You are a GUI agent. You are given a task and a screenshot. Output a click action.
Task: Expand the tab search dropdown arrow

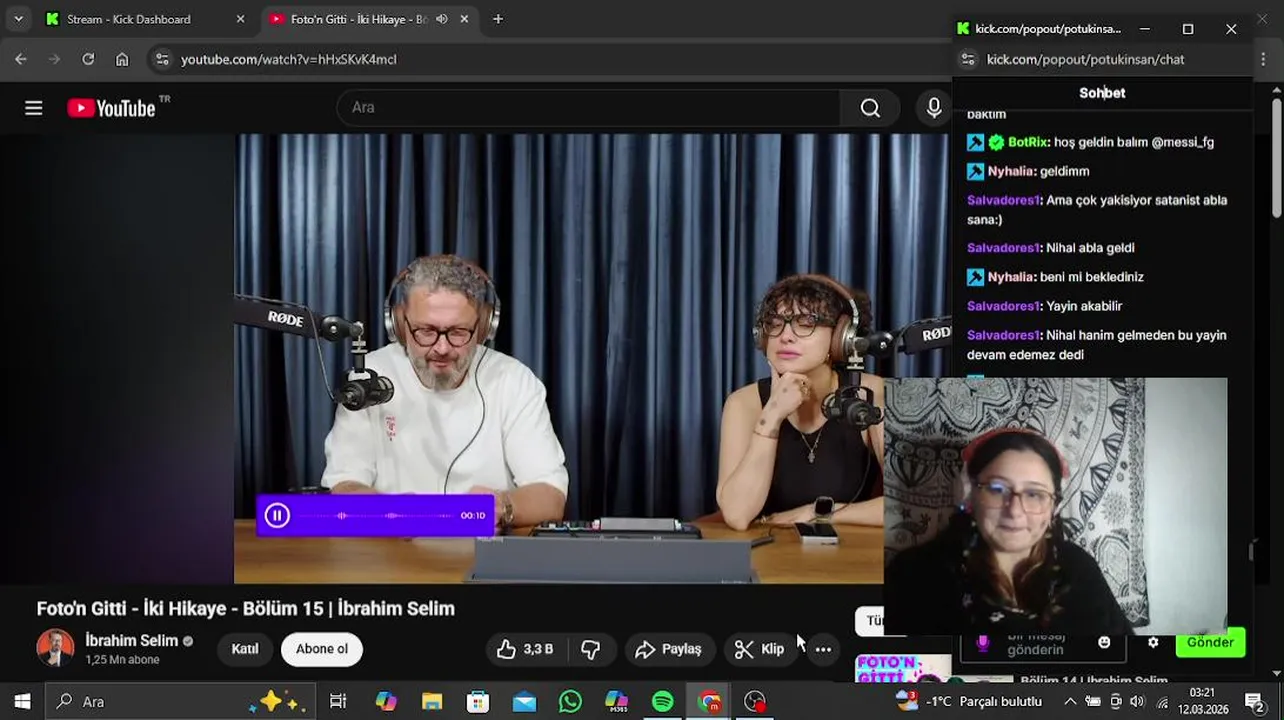18,19
